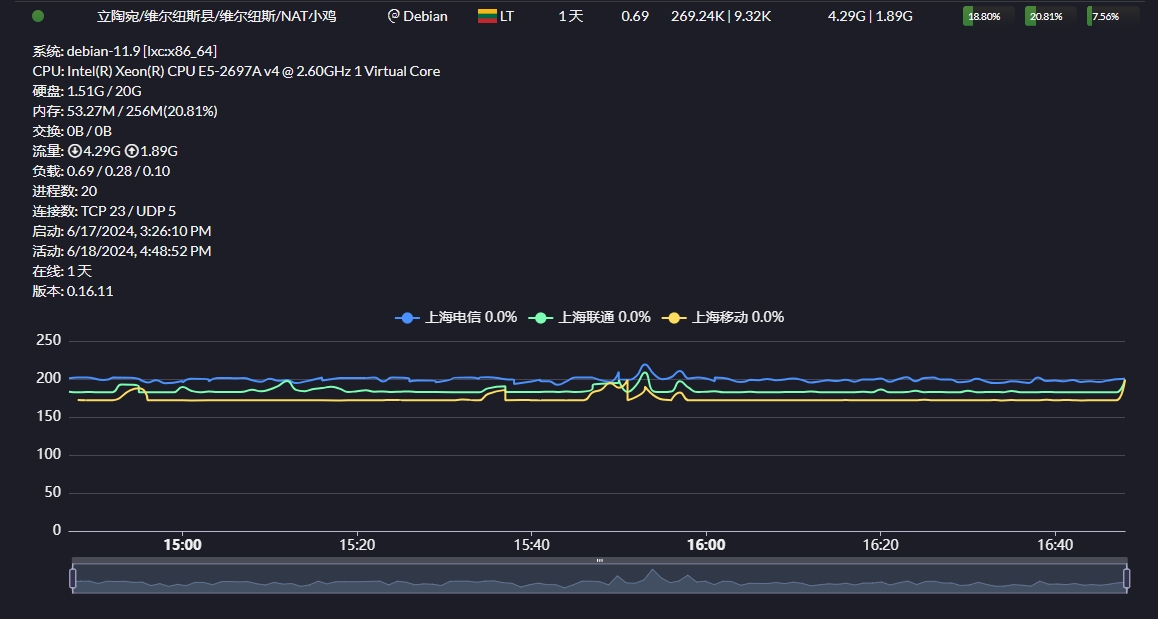This screenshot has width=1158, height=619.
Task: Toggle the 上海电信 series in chart legend
Action: [456, 317]
